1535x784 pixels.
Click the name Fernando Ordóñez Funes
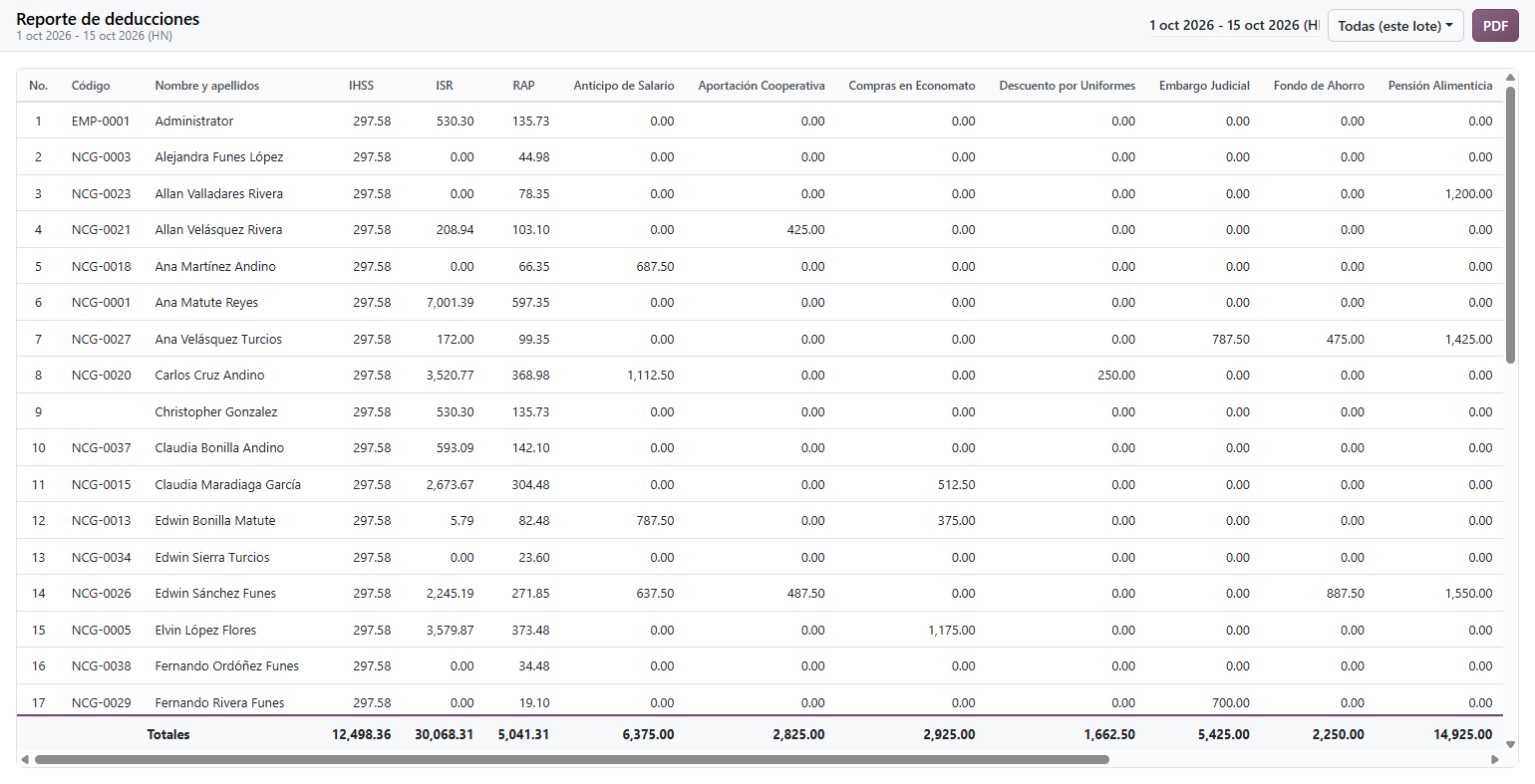(227, 666)
